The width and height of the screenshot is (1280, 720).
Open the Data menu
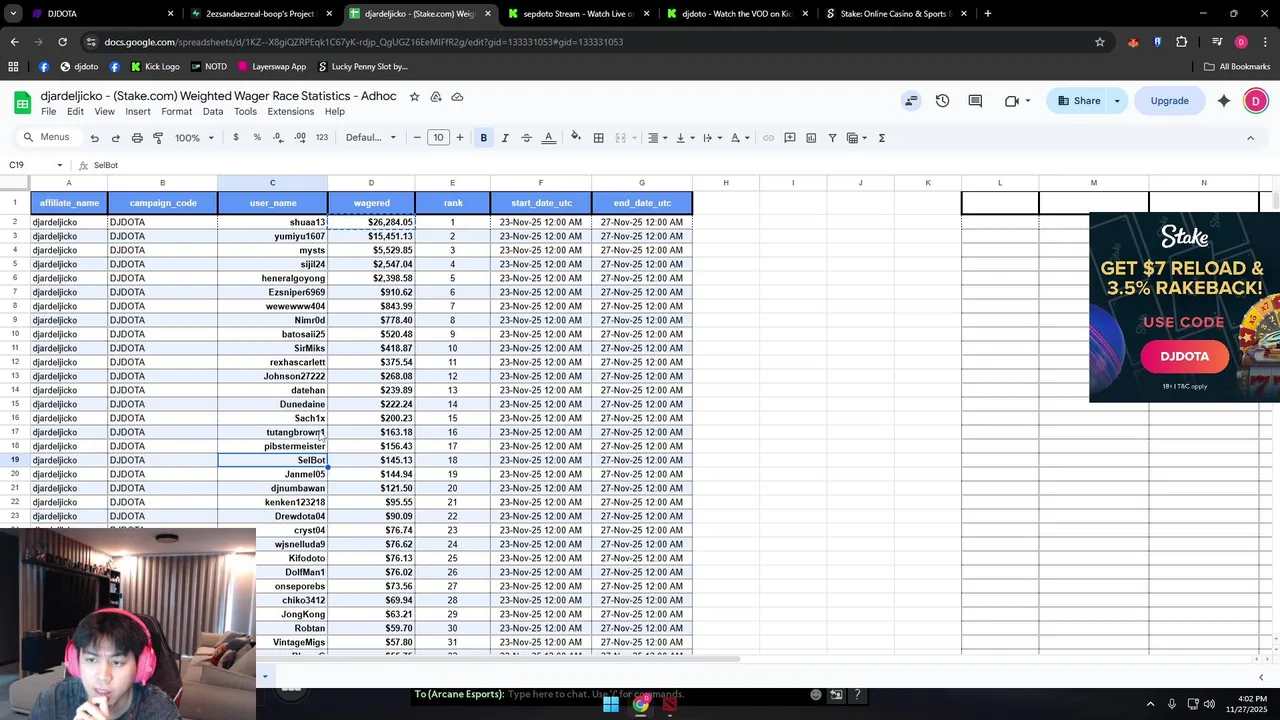[x=213, y=112]
